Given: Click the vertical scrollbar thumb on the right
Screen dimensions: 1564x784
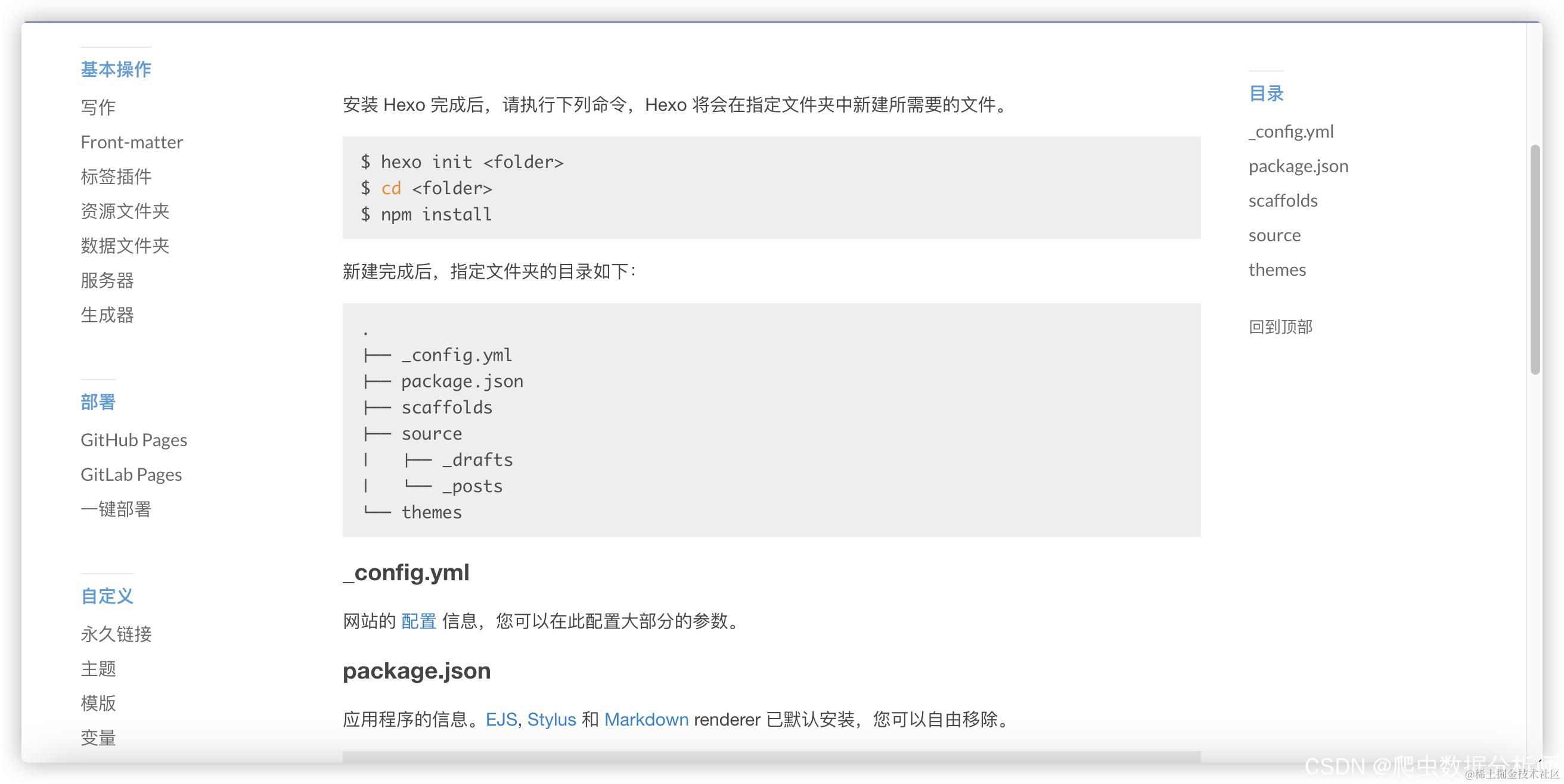Looking at the screenshot, I should point(1535,260).
